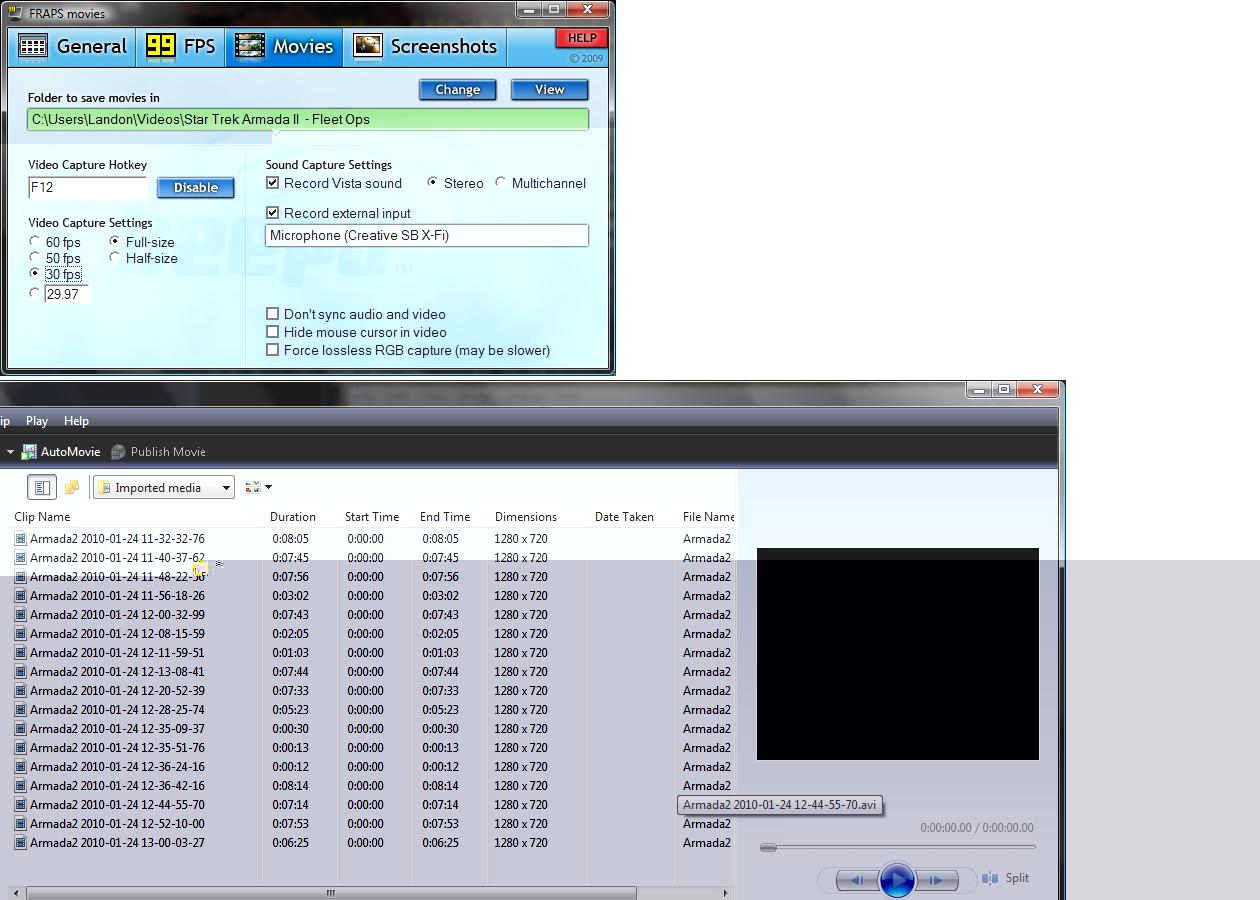The height and width of the screenshot is (900, 1260).
Task: Select clip Armada2 2010-01-24 13-00-03-27
Action: pos(117,843)
